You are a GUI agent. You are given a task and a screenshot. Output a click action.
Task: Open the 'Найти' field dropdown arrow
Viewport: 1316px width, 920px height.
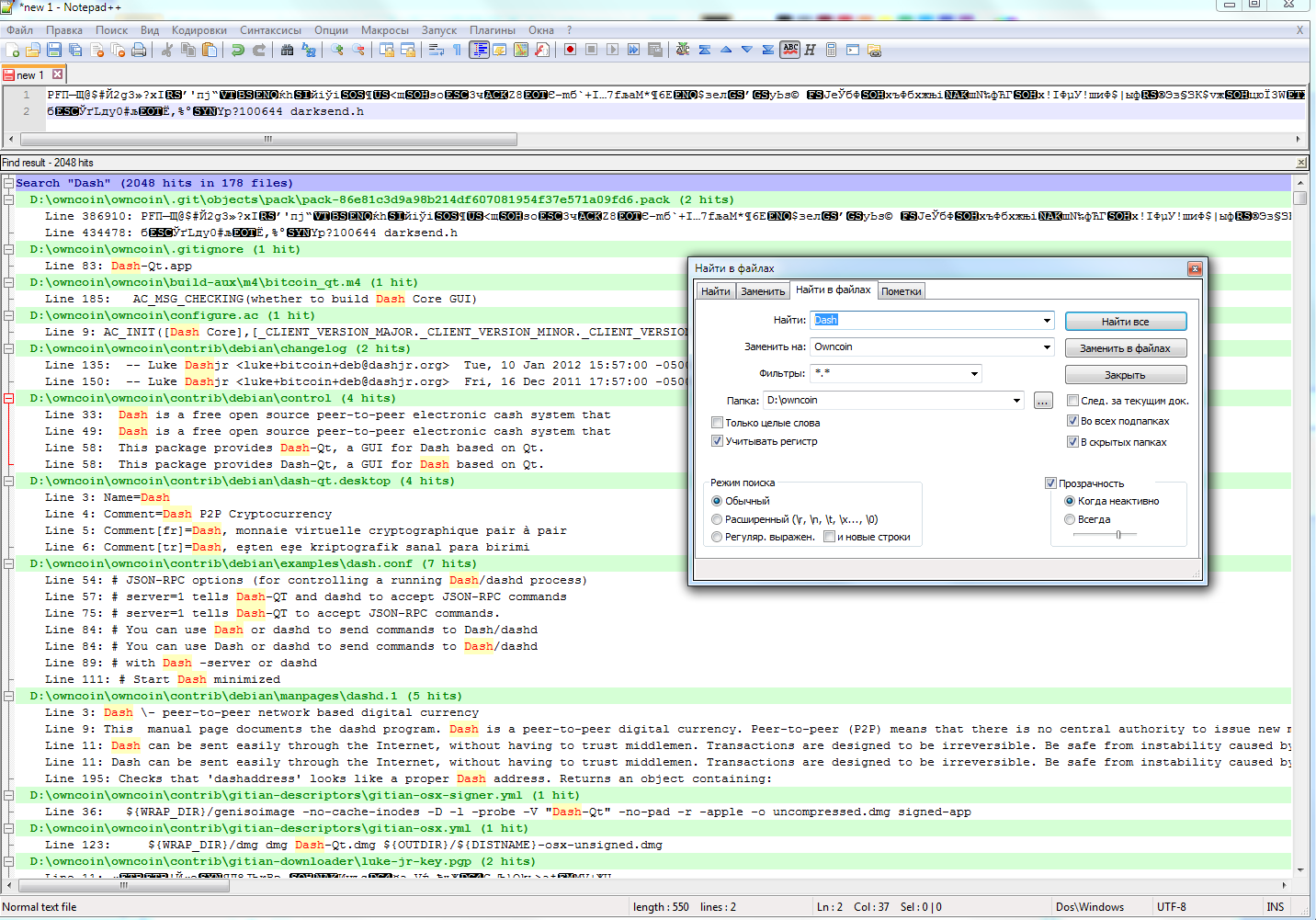coord(1047,321)
